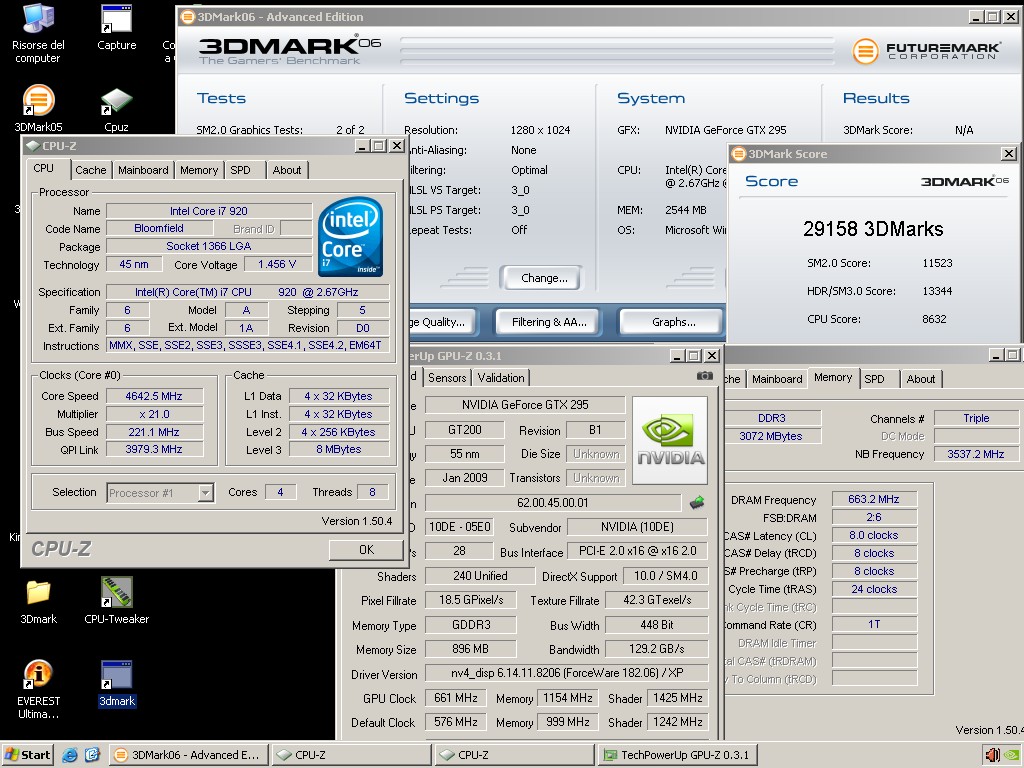
Task: Click the 3DMark06 title bar icon
Action: click(x=187, y=16)
